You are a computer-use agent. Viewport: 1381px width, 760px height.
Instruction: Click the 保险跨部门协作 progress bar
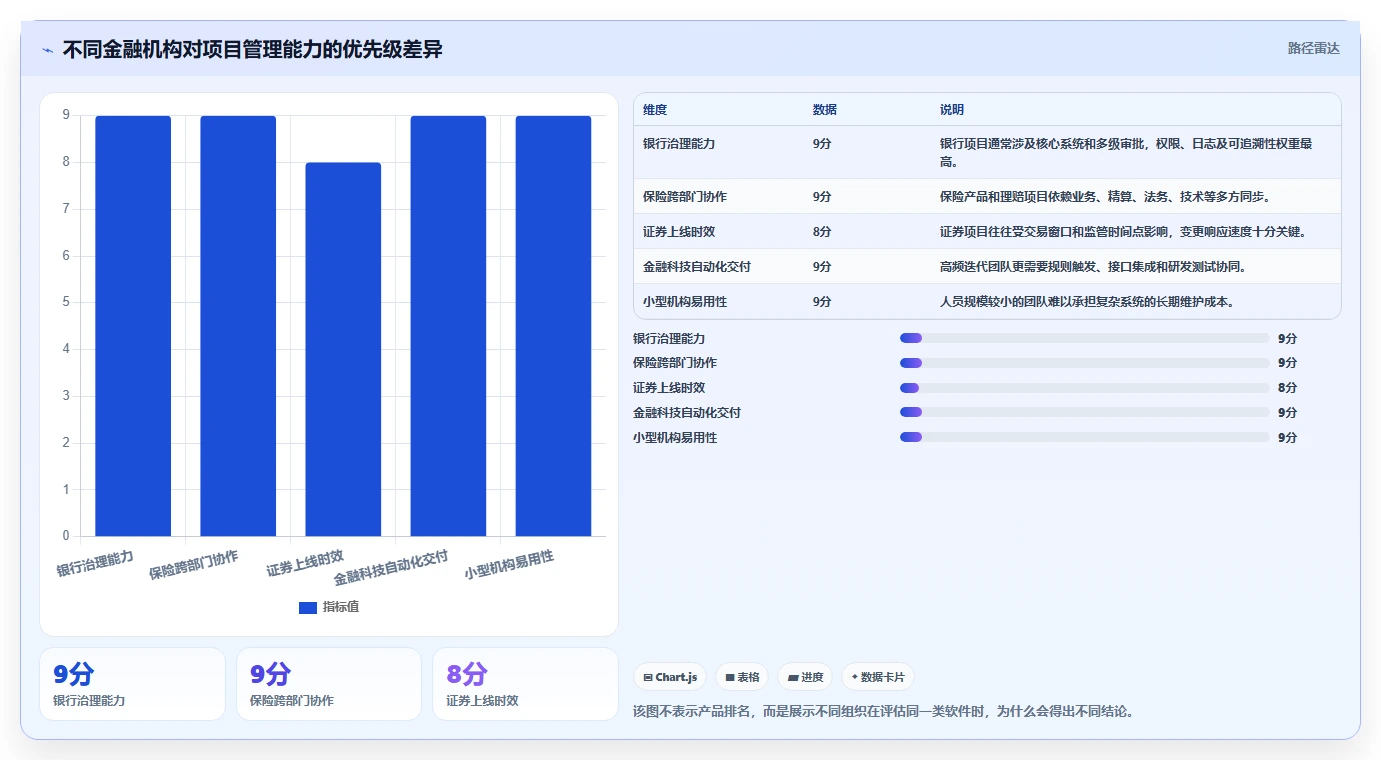(x=1084, y=363)
